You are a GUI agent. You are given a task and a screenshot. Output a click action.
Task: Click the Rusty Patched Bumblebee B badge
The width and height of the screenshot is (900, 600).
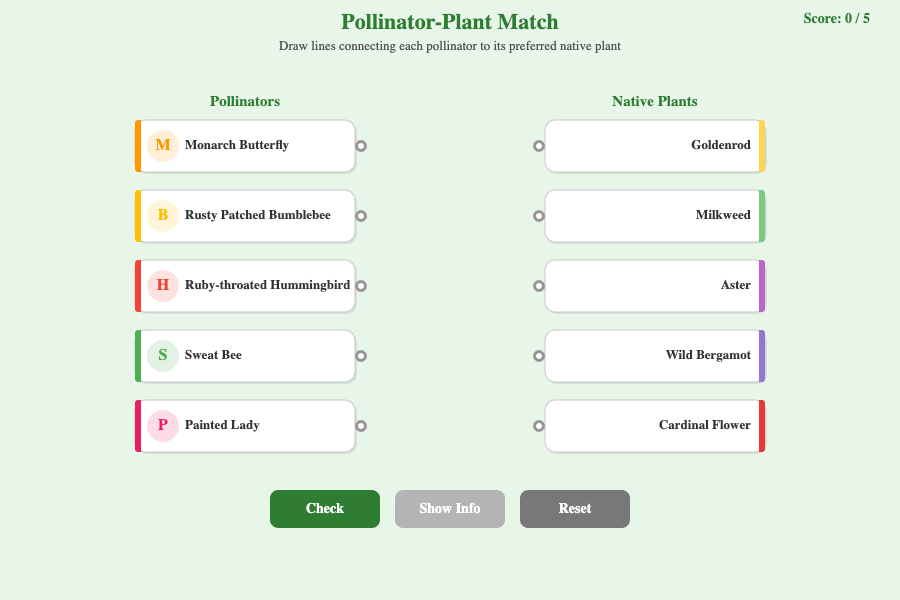coord(163,216)
